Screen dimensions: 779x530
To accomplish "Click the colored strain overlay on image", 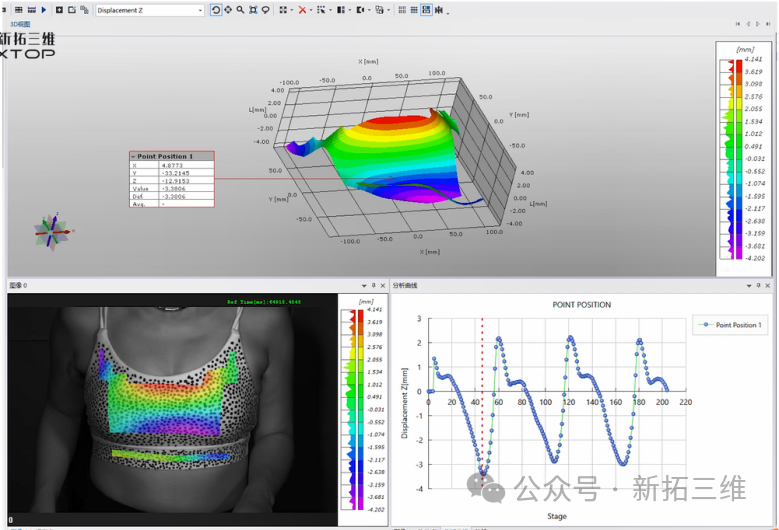I will [x=164, y=403].
